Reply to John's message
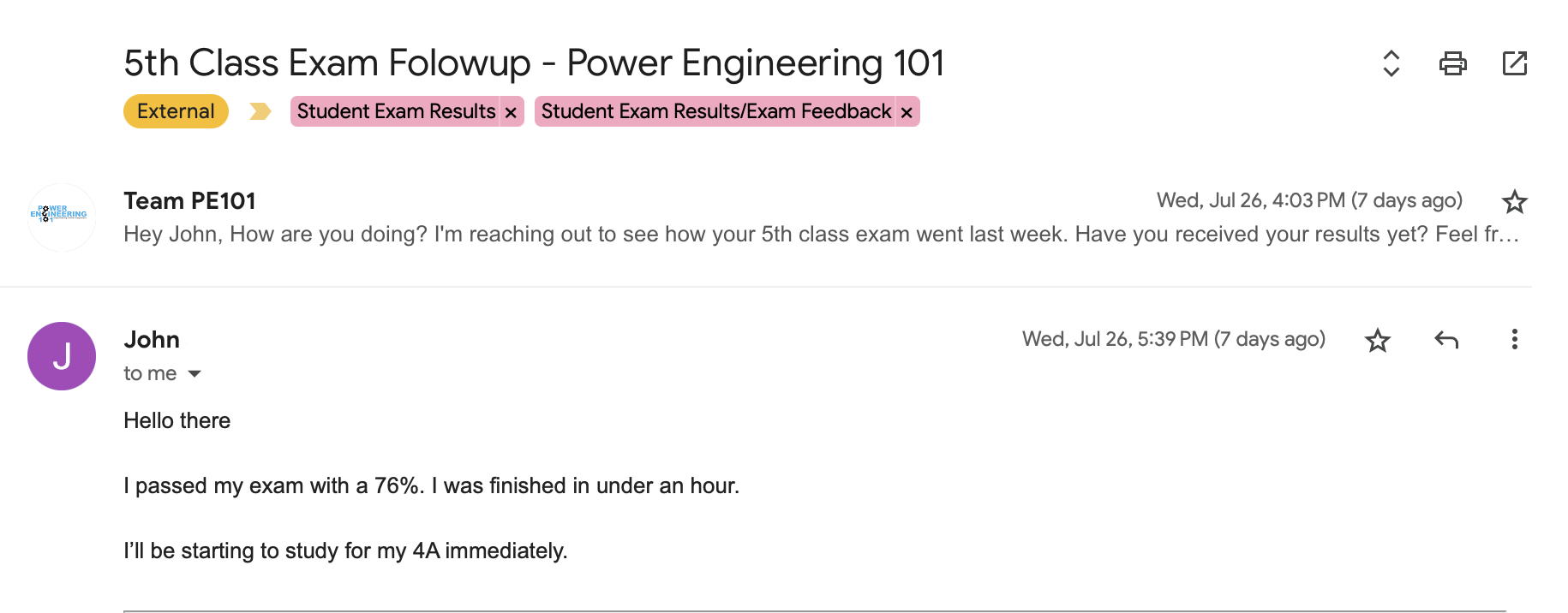 tap(1446, 340)
